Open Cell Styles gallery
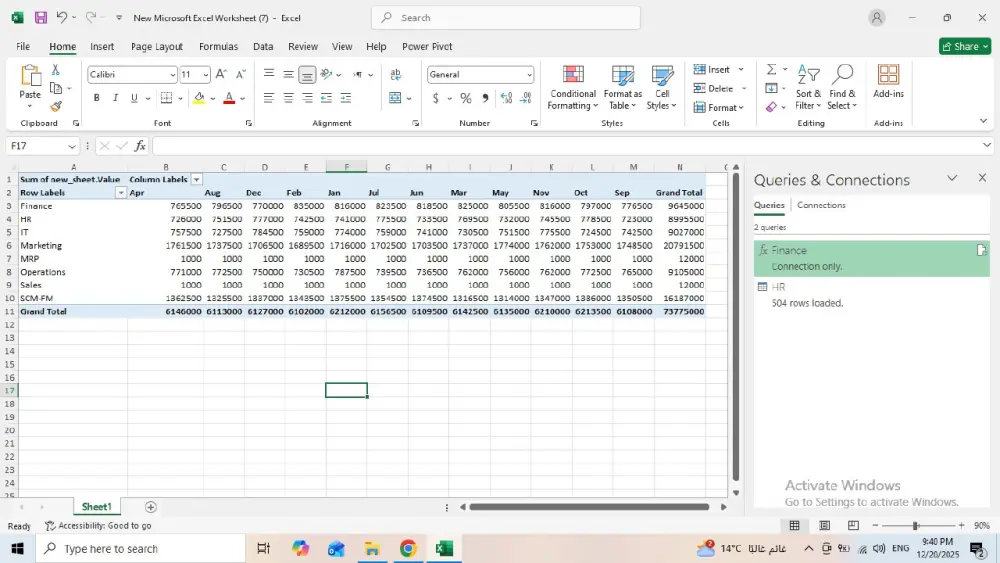This screenshot has height=563, width=1000. 662,87
